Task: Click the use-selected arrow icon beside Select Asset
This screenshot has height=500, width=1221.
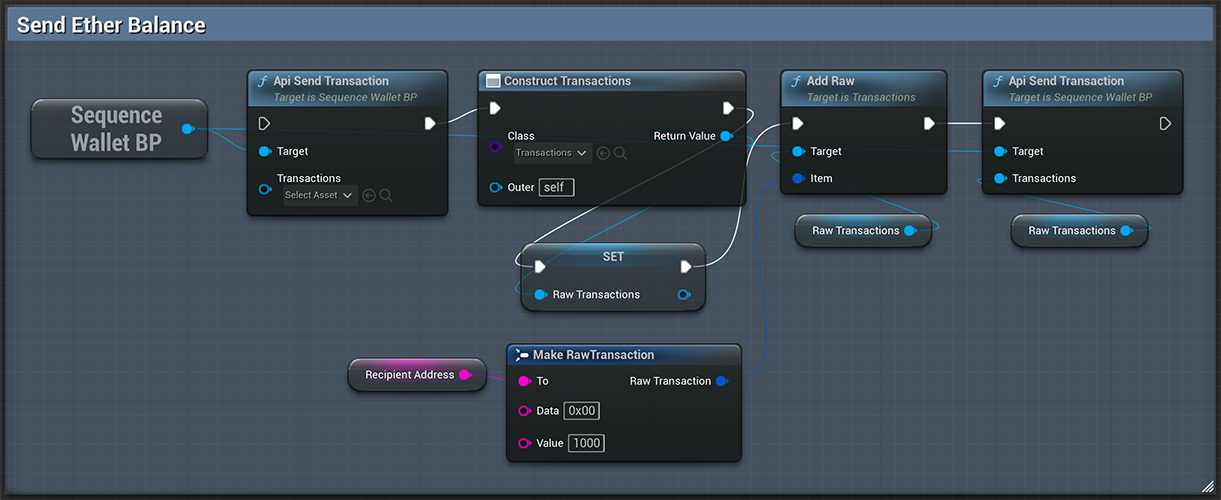Action: pos(369,196)
